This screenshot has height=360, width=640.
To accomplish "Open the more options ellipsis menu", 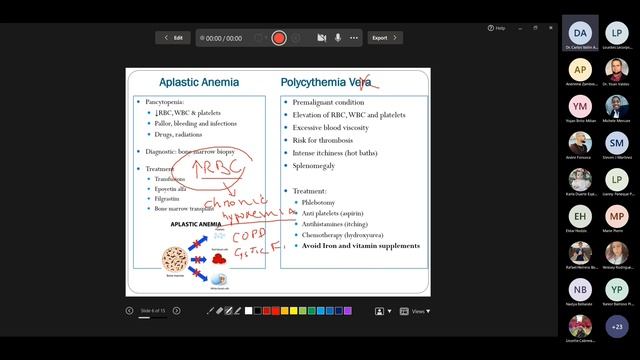I will [x=353, y=38].
